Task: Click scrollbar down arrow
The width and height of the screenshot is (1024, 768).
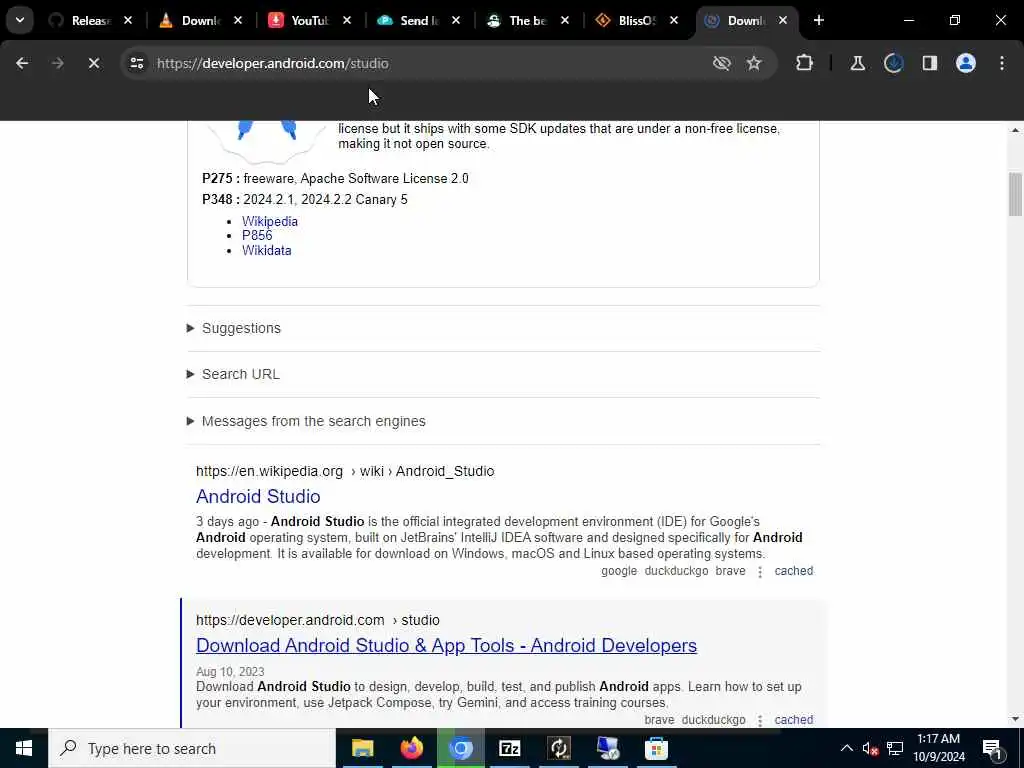Action: 1015,720
